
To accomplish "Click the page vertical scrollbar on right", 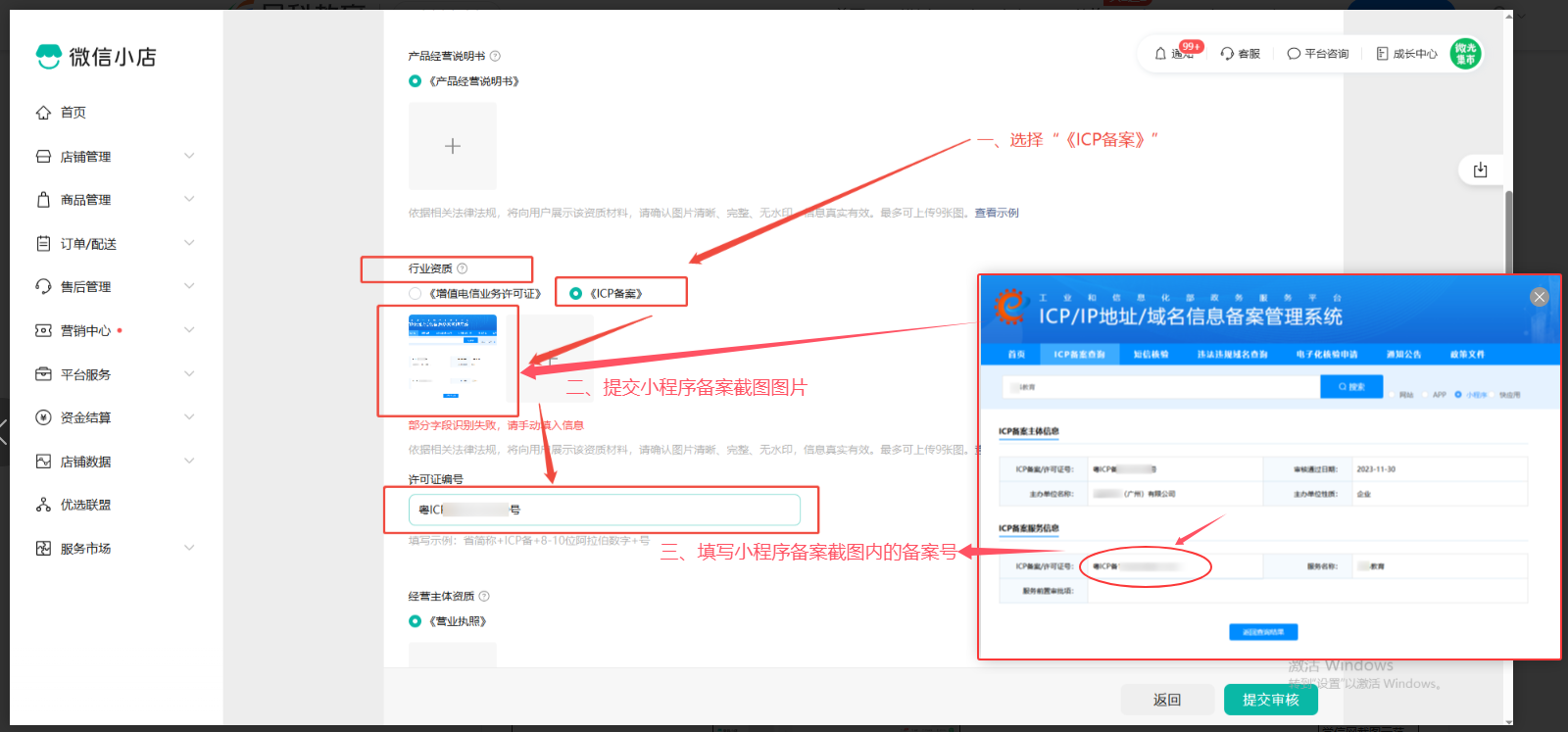I will pyautogui.click(x=1508, y=235).
